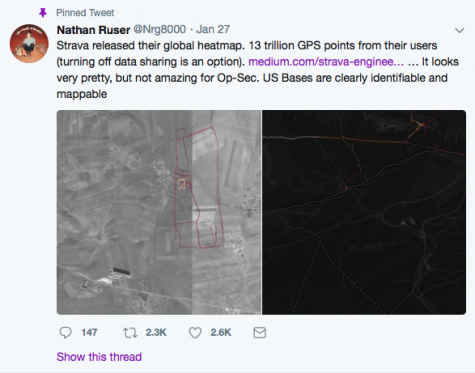Click the 147 replies count
The height and width of the screenshot is (373, 475).
point(89,332)
